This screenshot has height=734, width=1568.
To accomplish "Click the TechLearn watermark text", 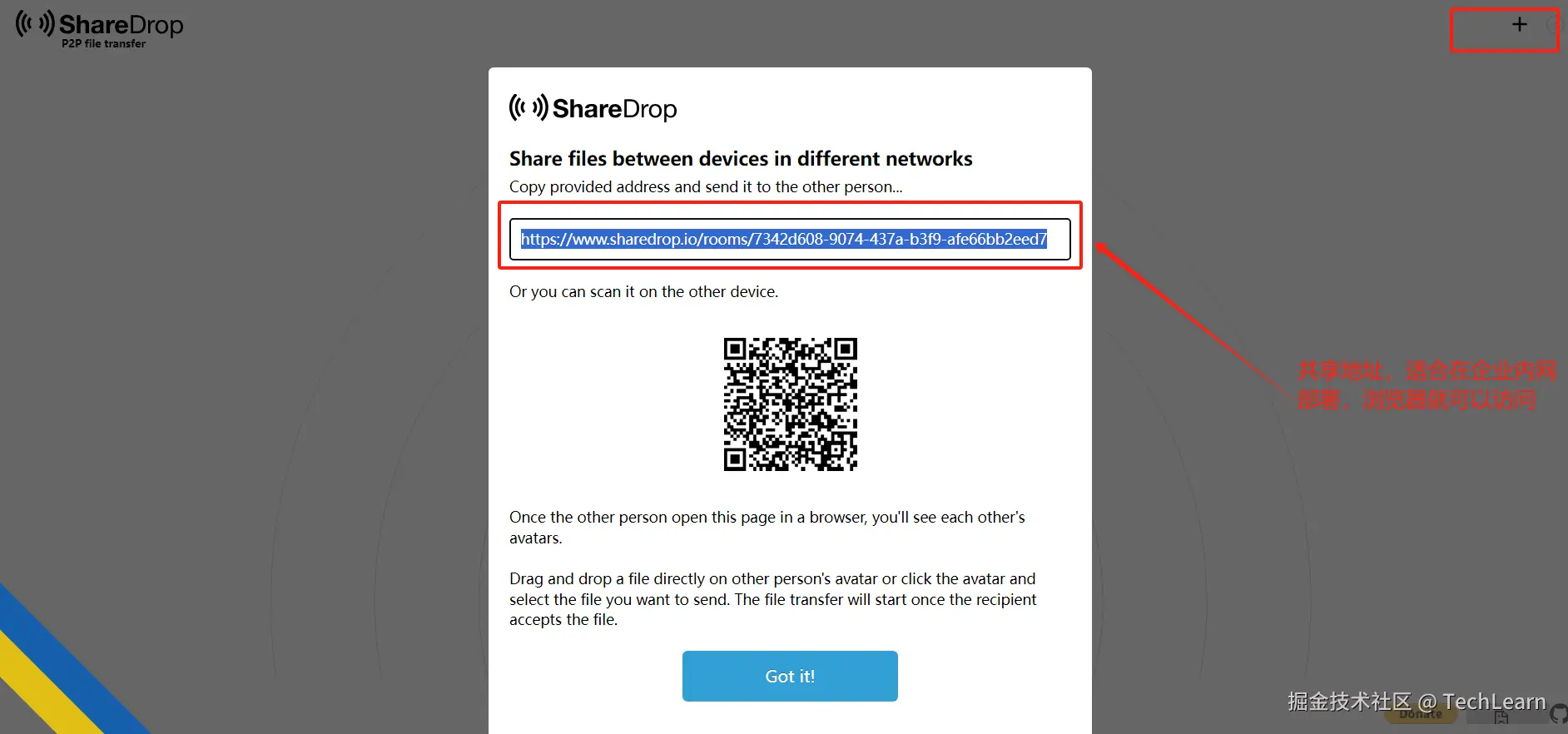I will 1417,702.
